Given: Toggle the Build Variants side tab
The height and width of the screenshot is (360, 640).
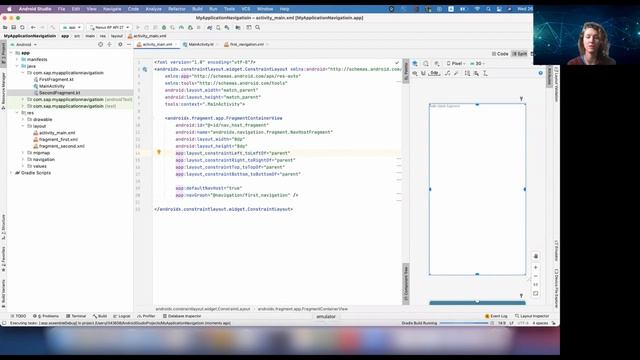Looking at the screenshot, I should [x=3, y=294].
